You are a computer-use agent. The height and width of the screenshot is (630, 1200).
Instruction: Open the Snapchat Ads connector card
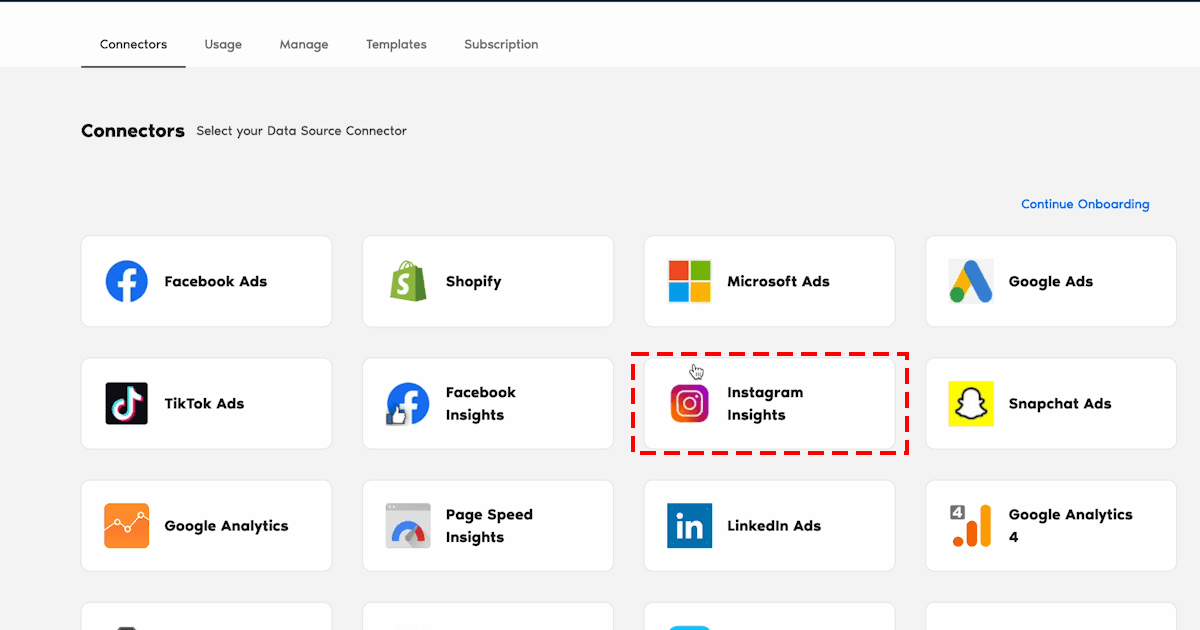click(x=1051, y=404)
